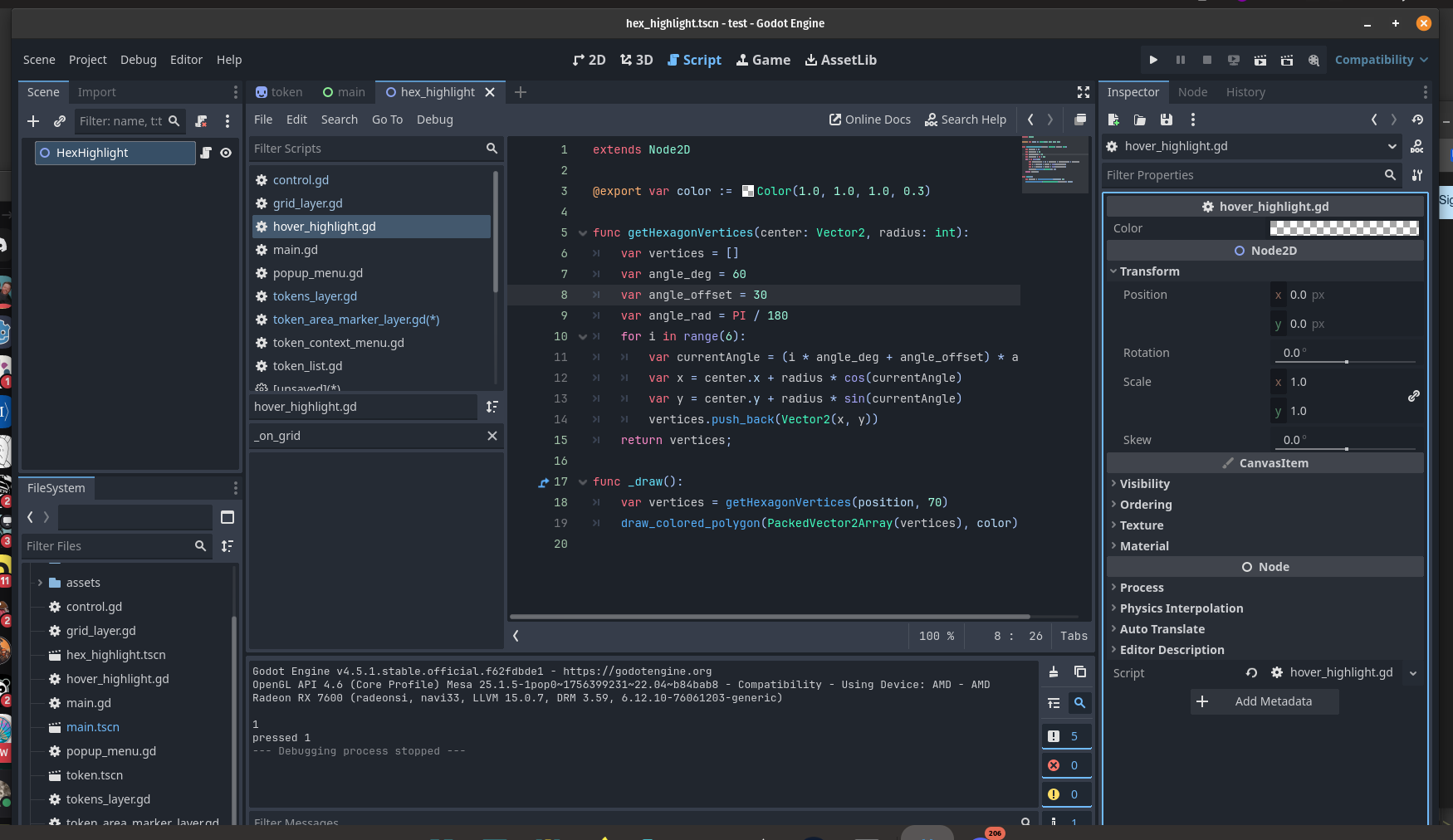1453x840 pixels.
Task: Open the Color property swatch
Action: pyautogui.click(x=1343, y=228)
